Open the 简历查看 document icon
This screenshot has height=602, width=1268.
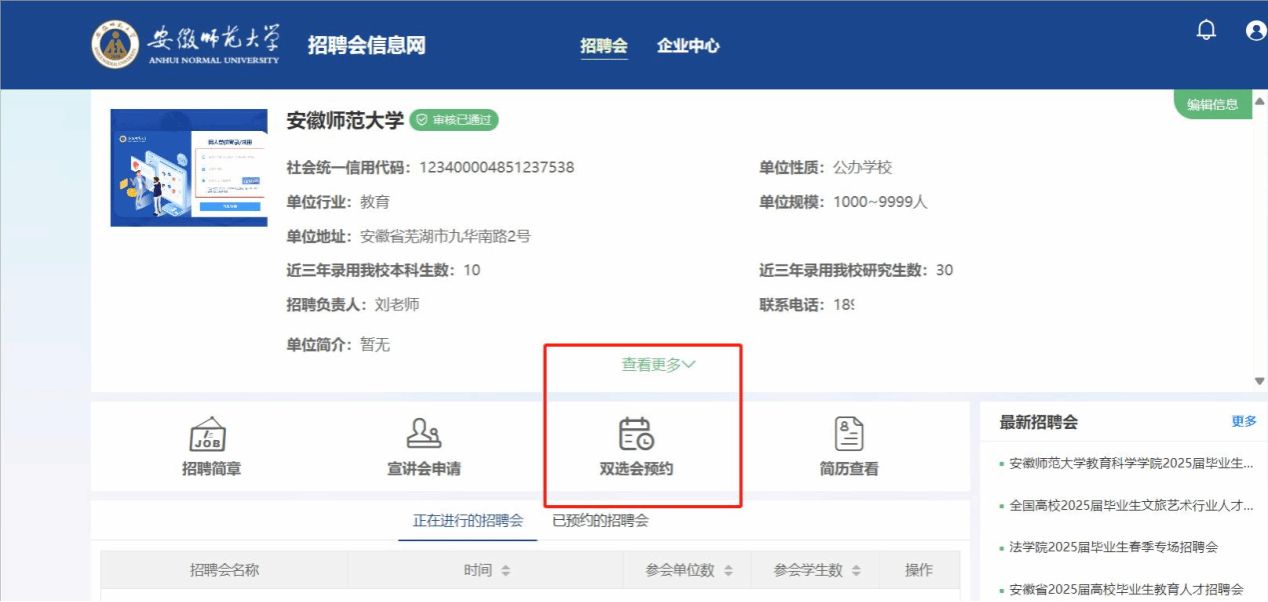pyautogui.click(x=849, y=433)
